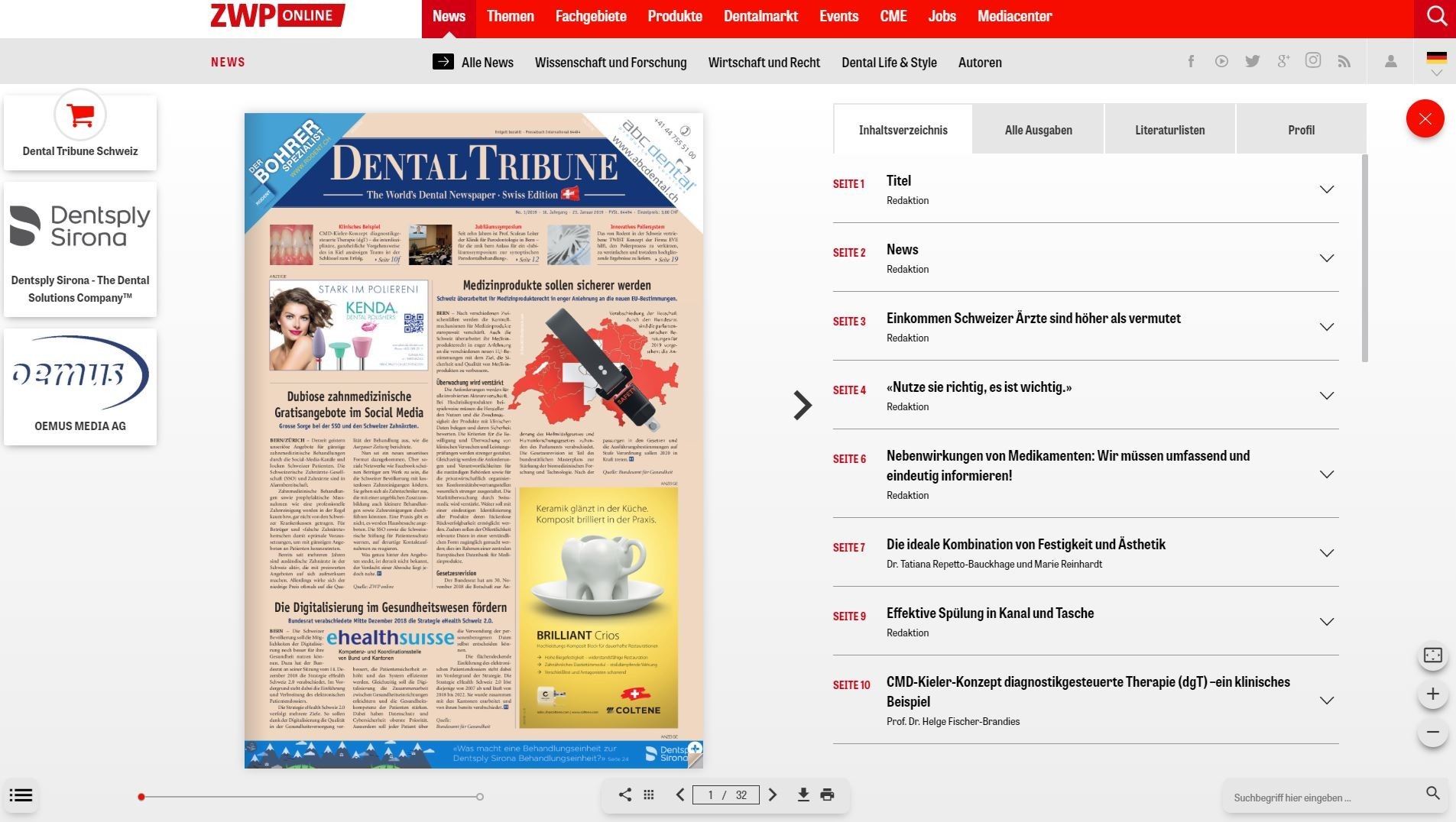This screenshot has width=1456, height=822.
Task: Go to next page with the large arrow
Action: [x=802, y=405]
